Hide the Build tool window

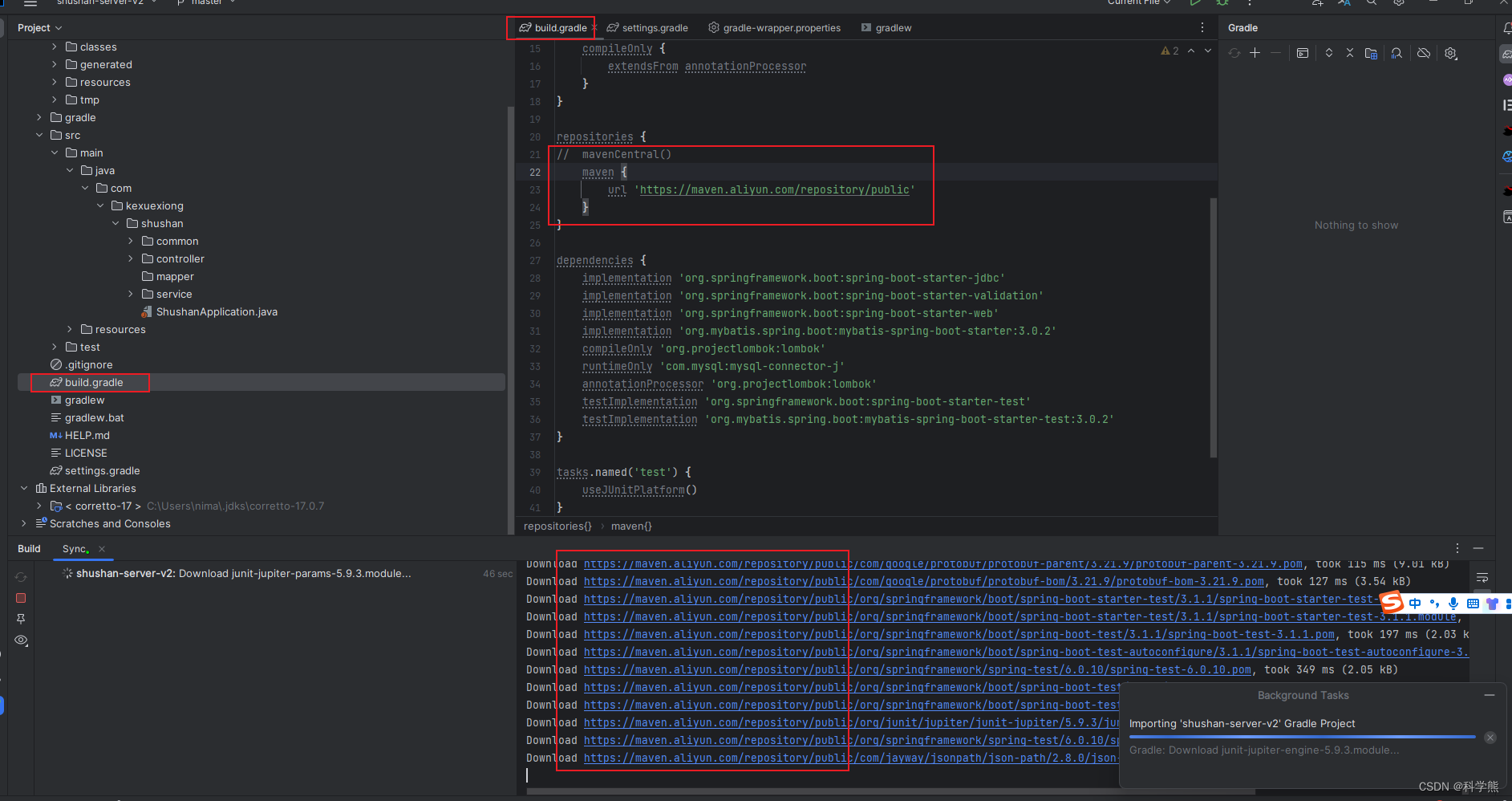pos(1478,548)
